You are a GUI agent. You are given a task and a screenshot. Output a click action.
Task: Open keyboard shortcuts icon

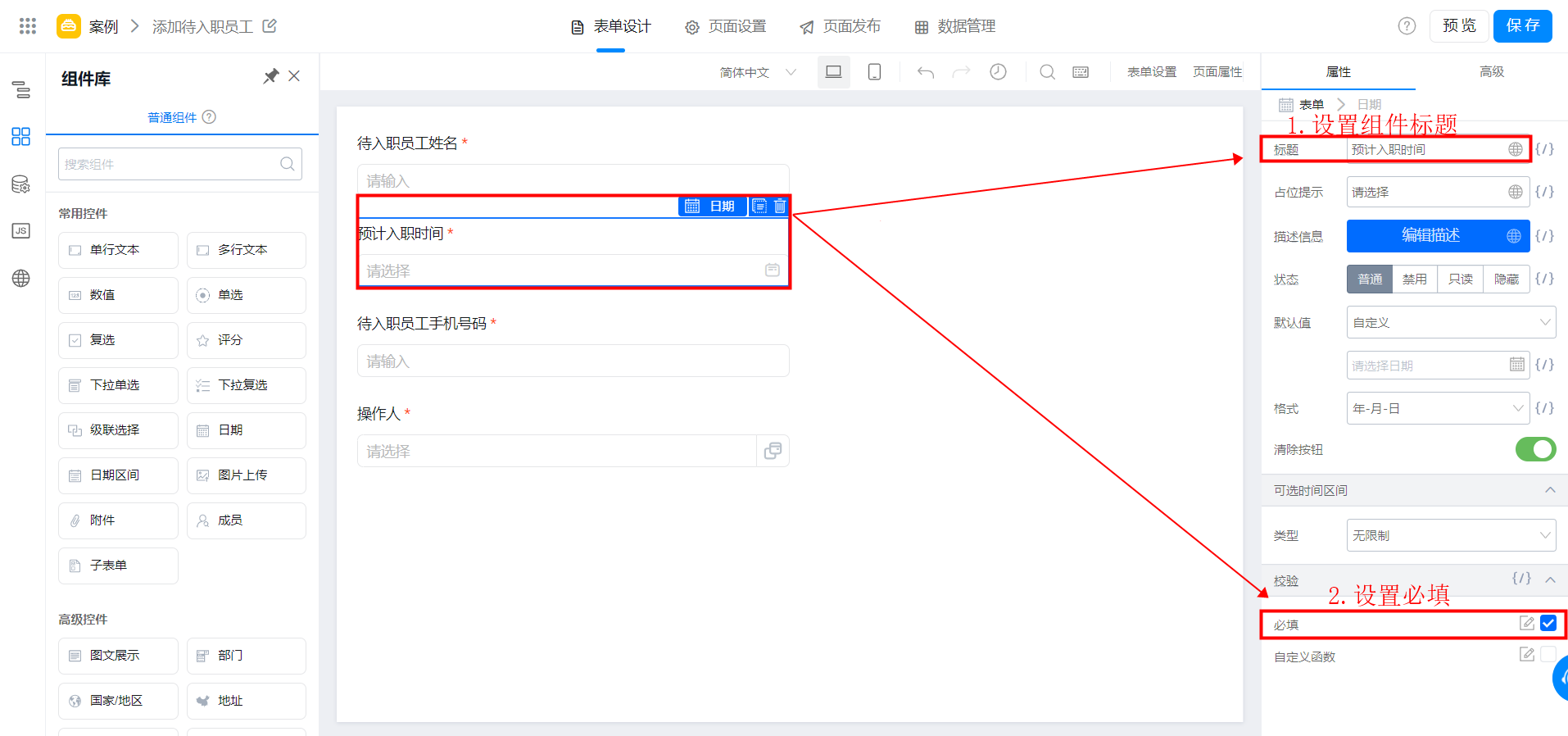point(1081,72)
